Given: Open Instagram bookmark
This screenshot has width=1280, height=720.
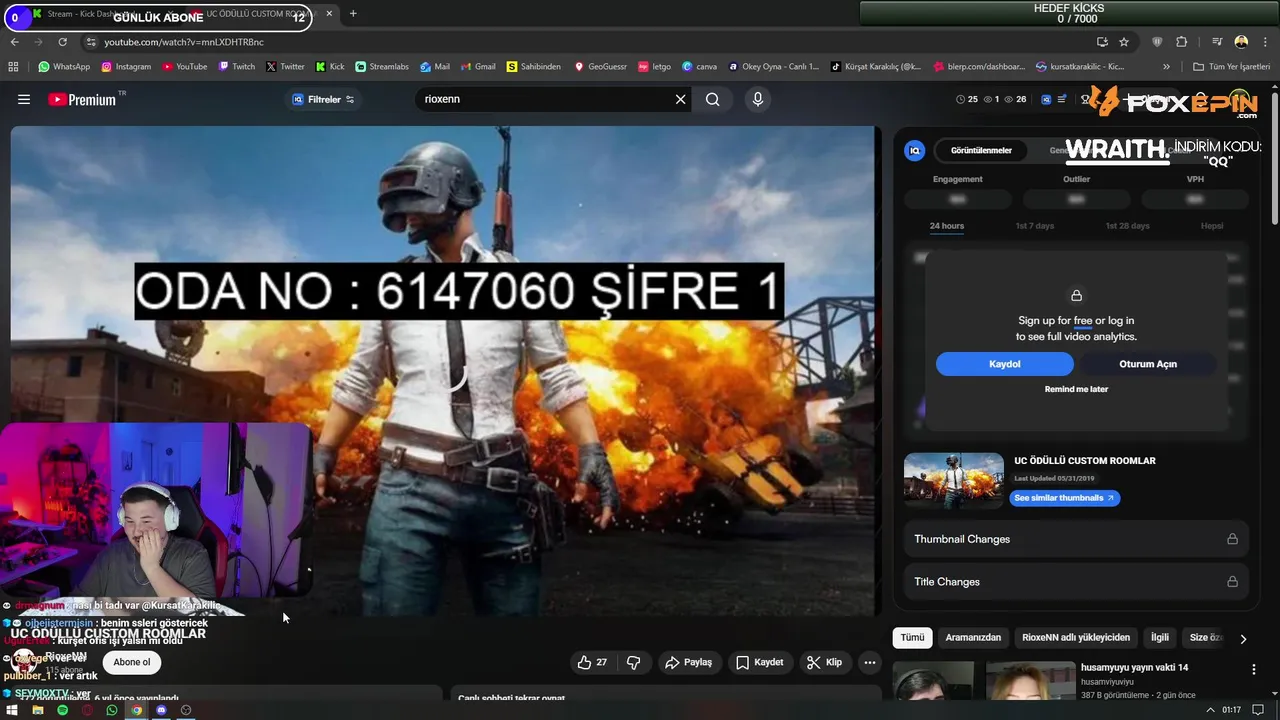Looking at the screenshot, I should (x=126, y=67).
